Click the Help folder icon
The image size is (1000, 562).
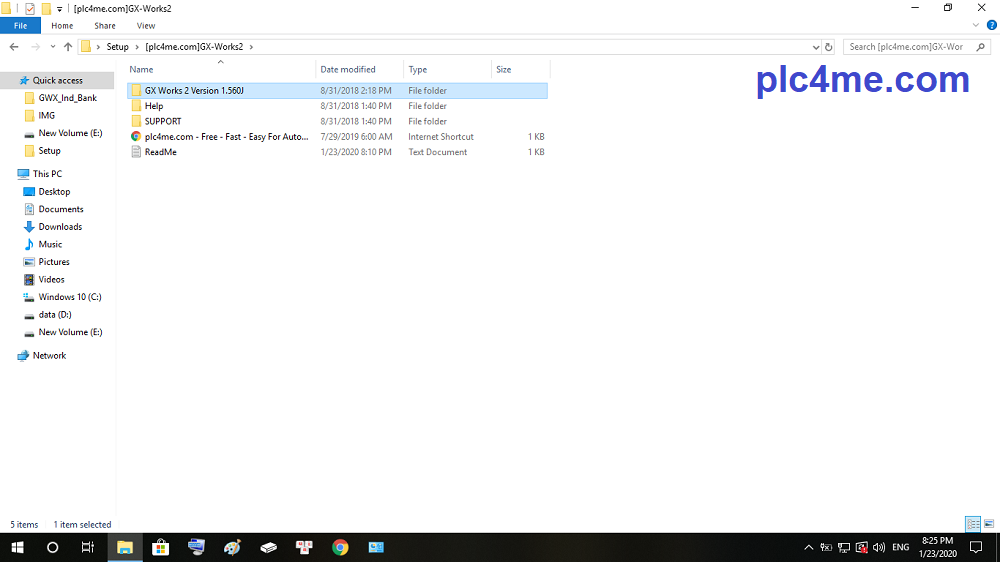point(136,106)
